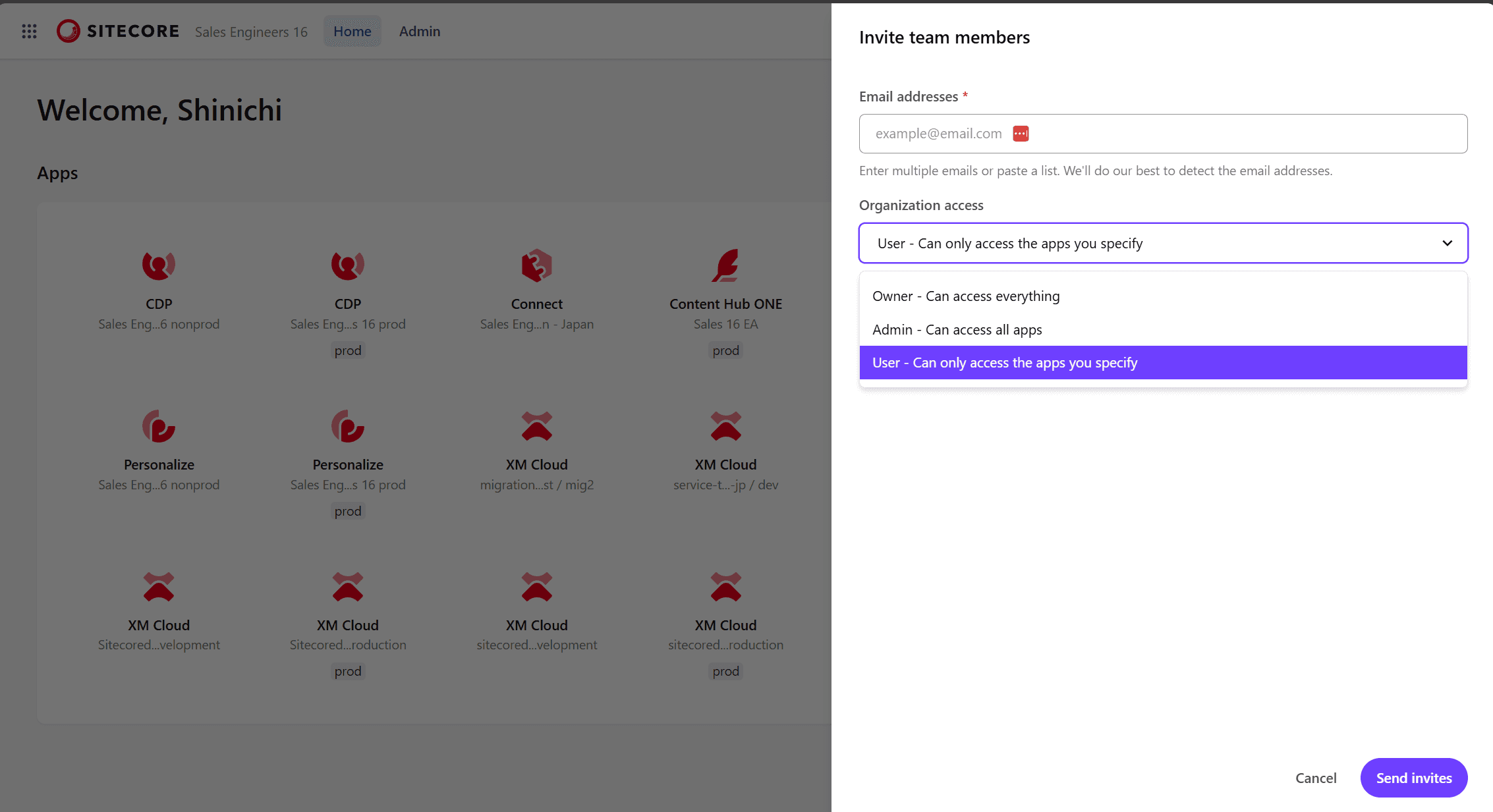The image size is (1493, 812).
Task: Choose User - Can only access specified apps option
Action: coord(1004,363)
